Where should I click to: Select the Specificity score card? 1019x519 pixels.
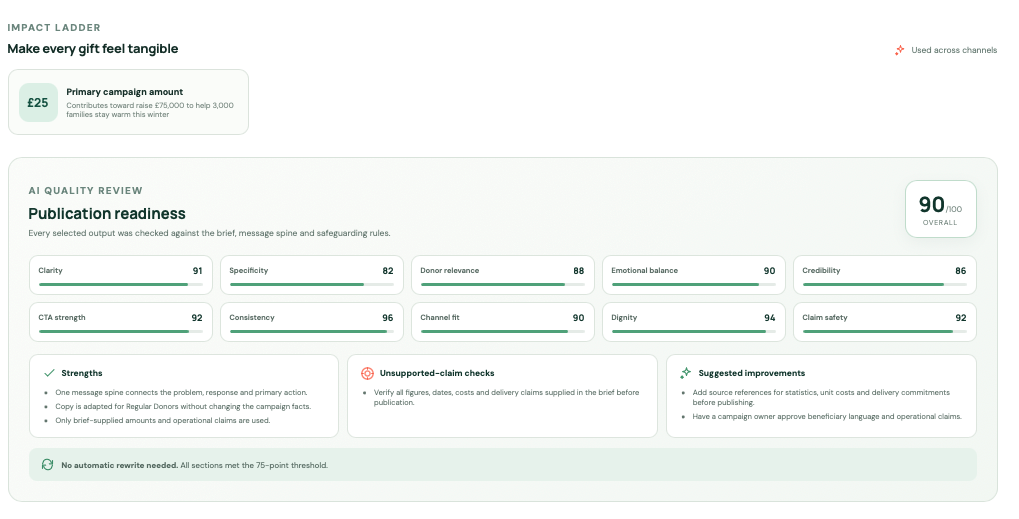point(311,275)
